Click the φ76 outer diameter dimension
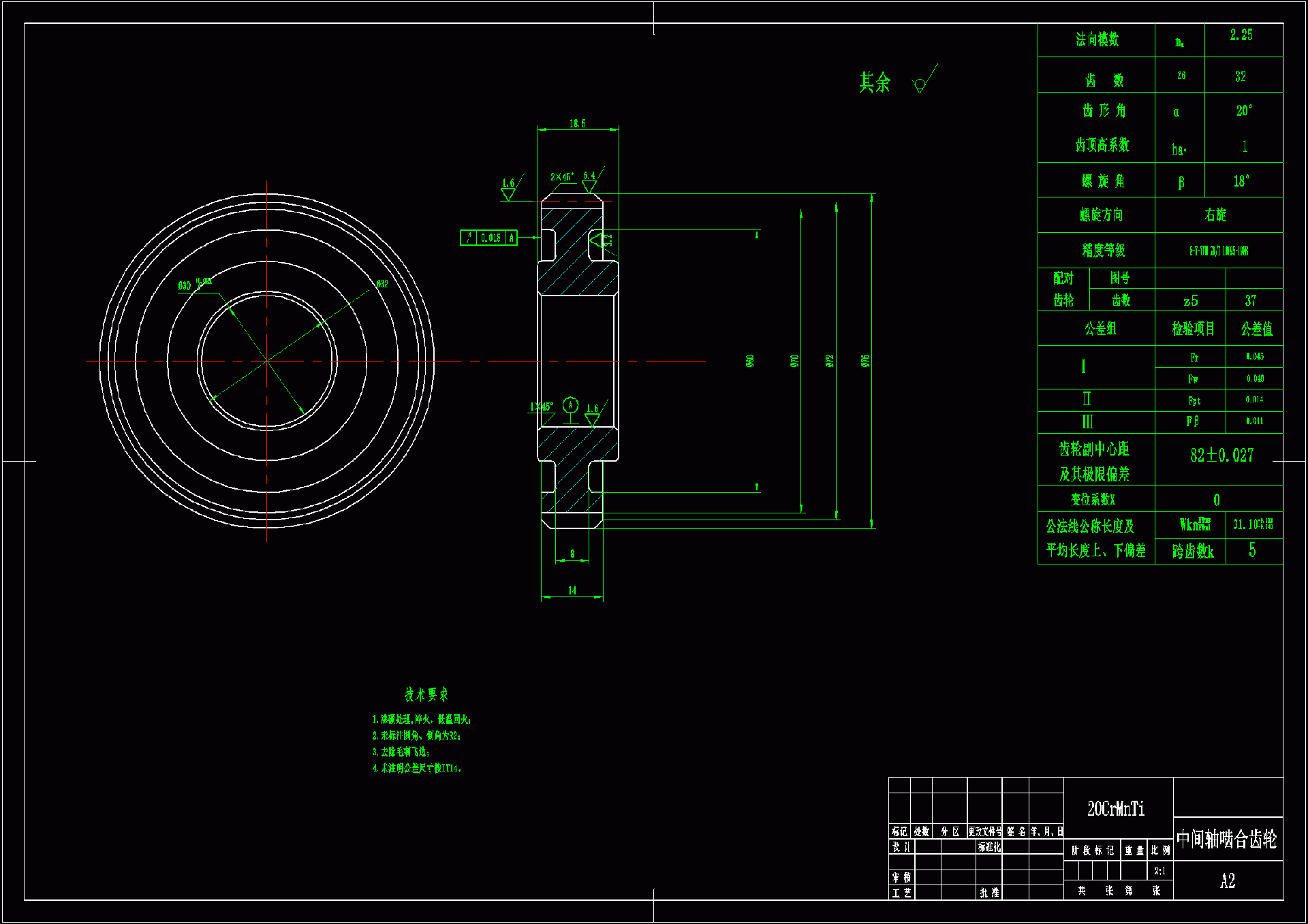 coord(865,361)
